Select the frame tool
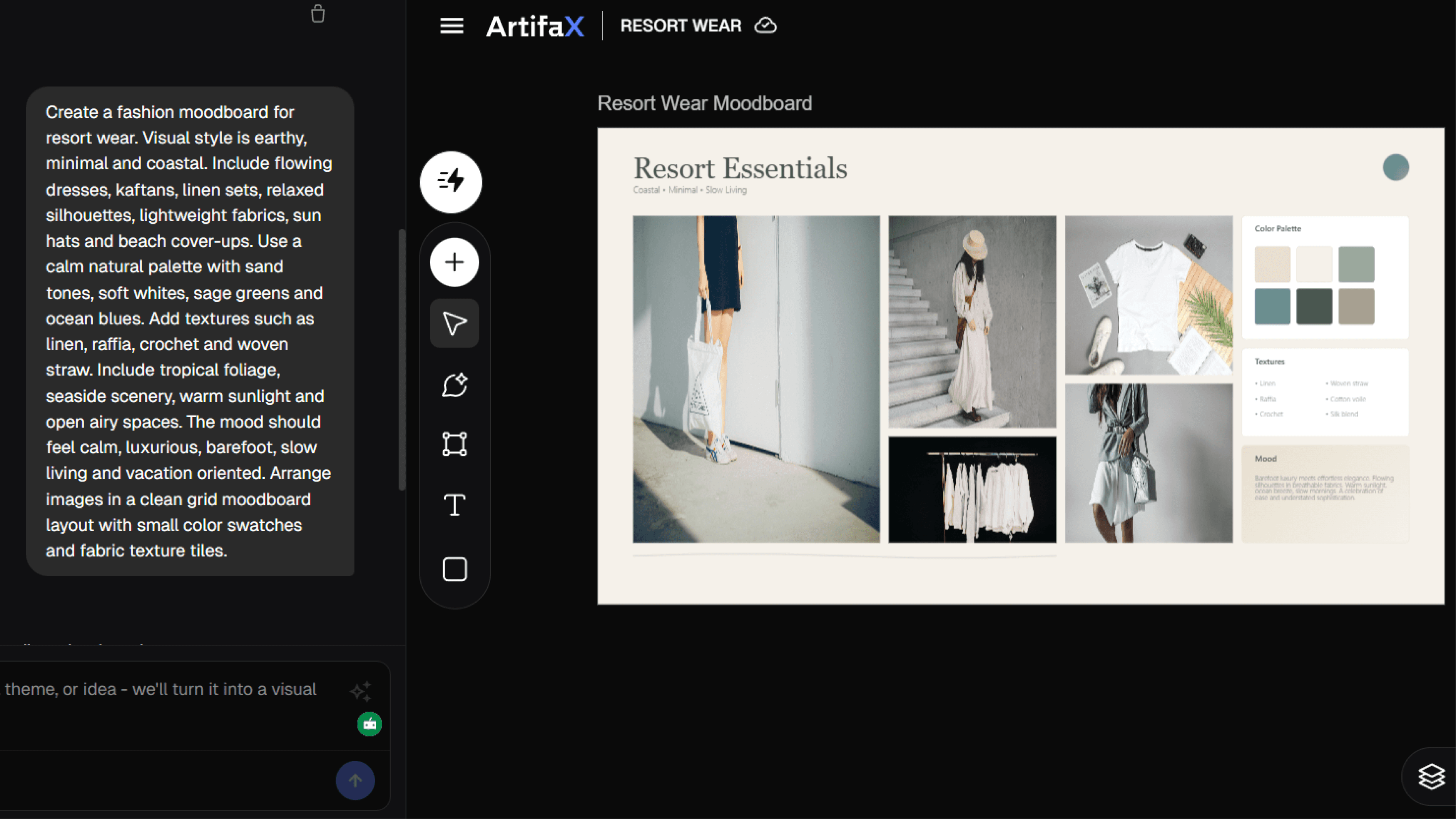This screenshot has height=819, width=1456. (455, 444)
